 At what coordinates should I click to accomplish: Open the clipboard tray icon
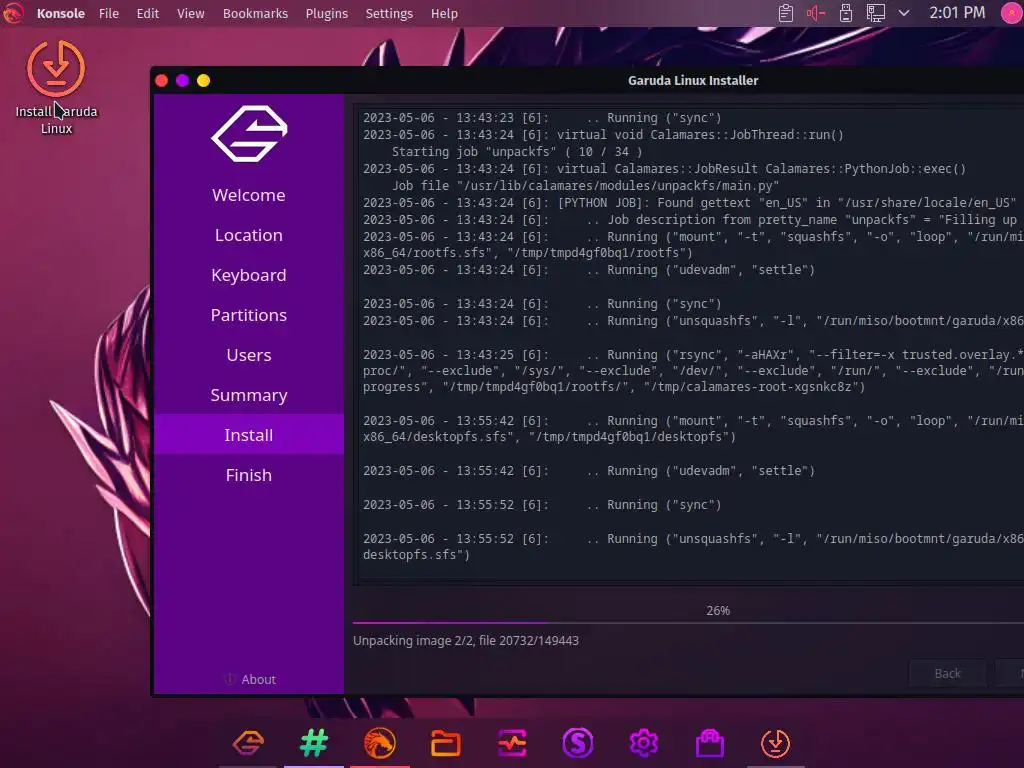click(x=786, y=13)
